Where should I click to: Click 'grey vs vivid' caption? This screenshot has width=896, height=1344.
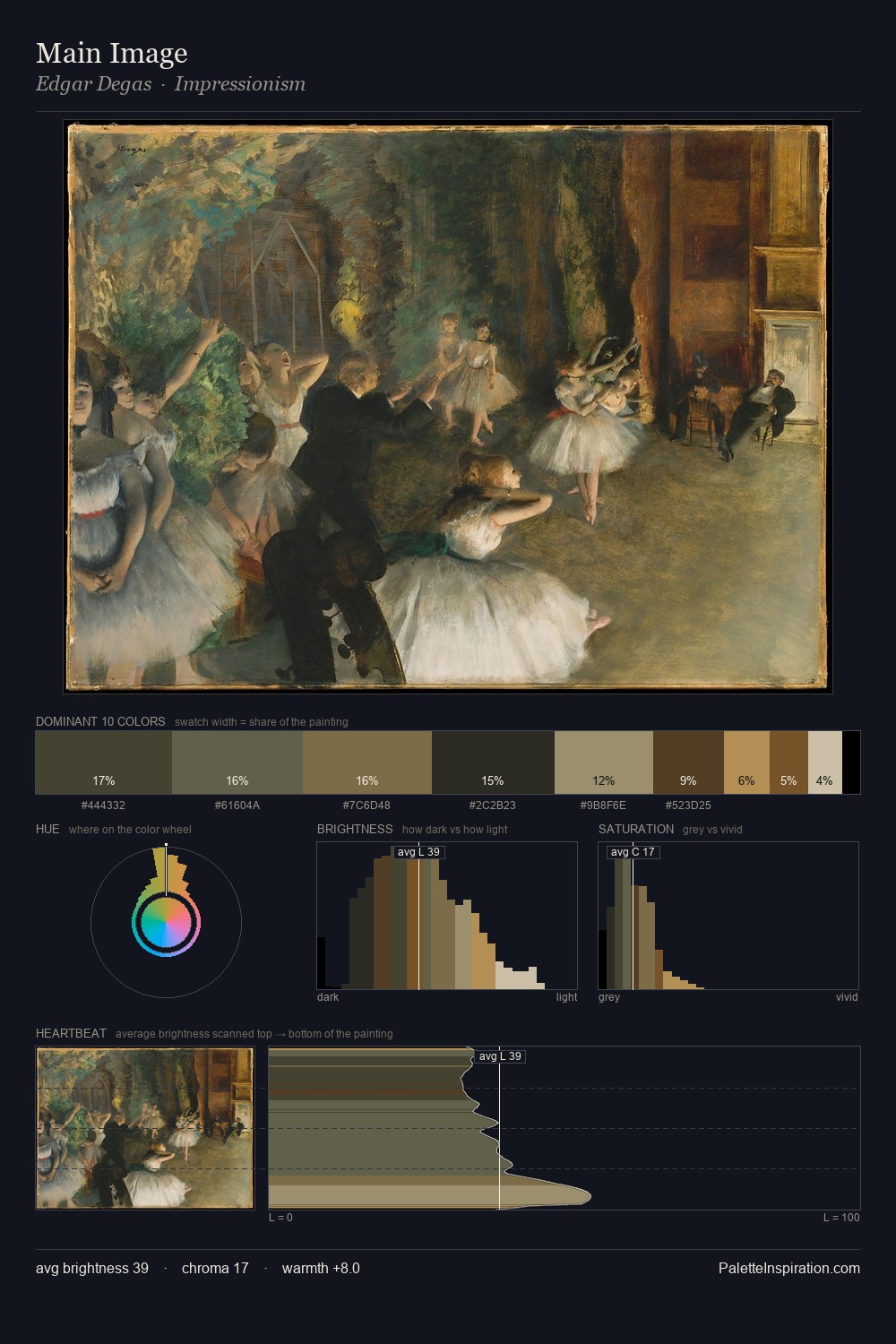coord(712,830)
